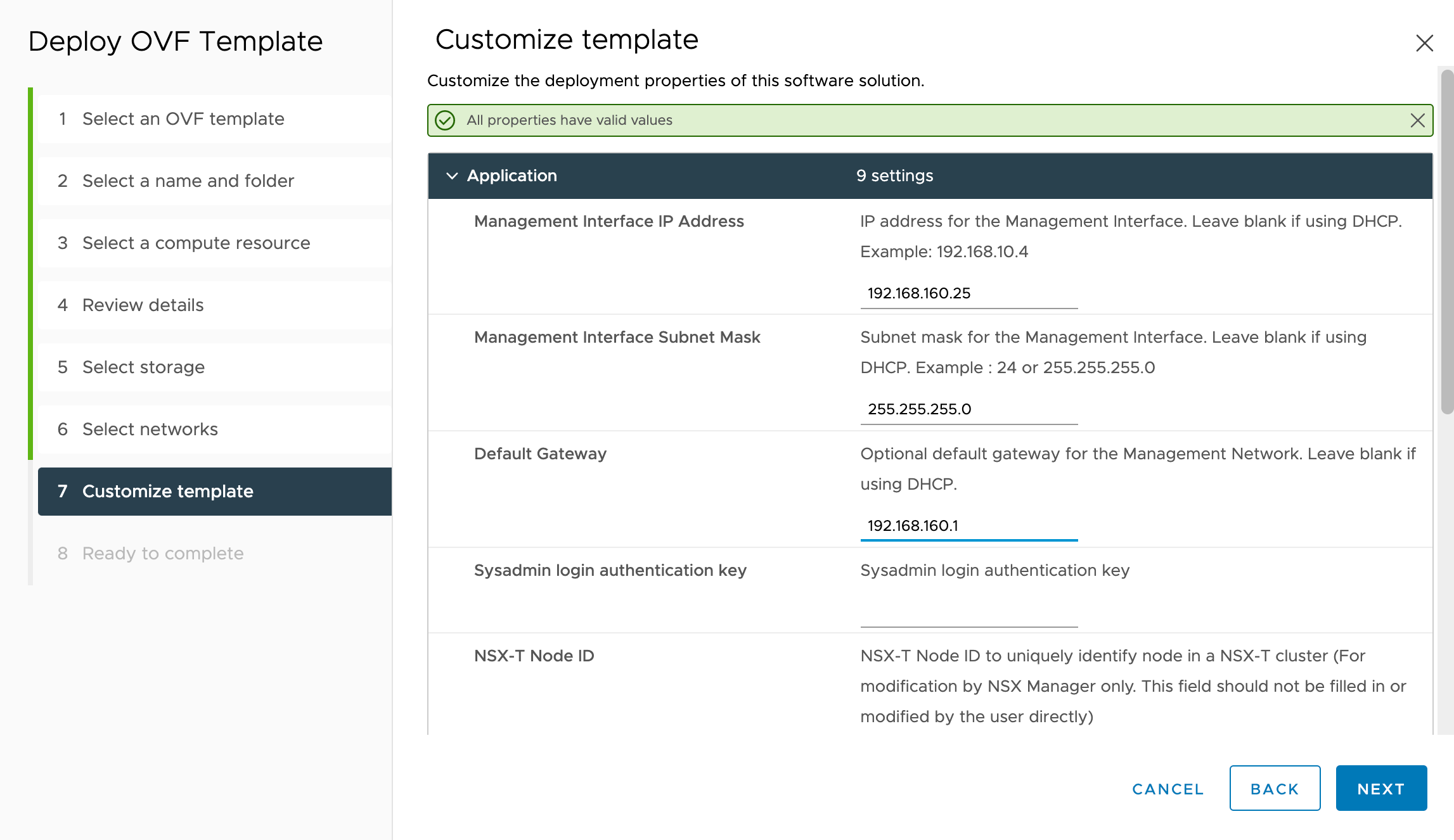Click the Sysadmin login authentication key field
This screenshot has width=1454, height=840.
coord(968,613)
